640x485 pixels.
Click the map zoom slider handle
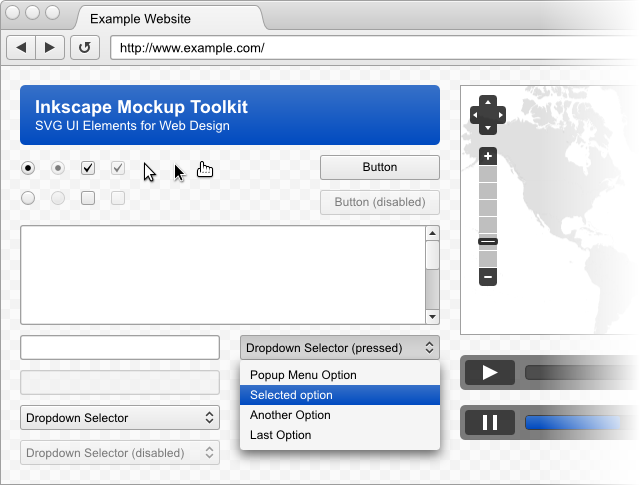[x=488, y=242]
